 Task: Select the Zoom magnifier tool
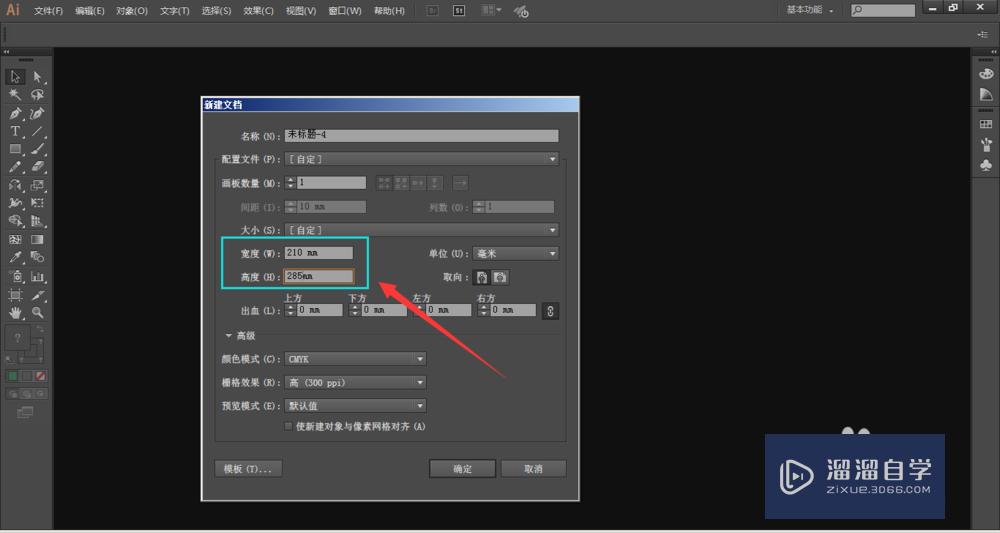38,313
